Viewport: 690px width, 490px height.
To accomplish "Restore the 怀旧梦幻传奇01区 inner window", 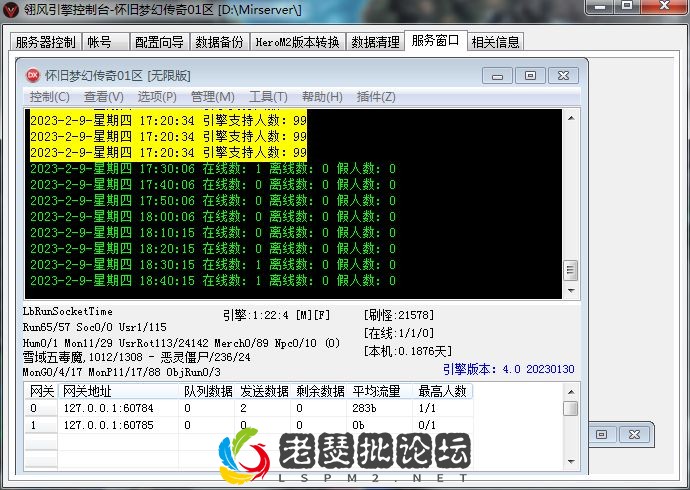I will [530, 76].
